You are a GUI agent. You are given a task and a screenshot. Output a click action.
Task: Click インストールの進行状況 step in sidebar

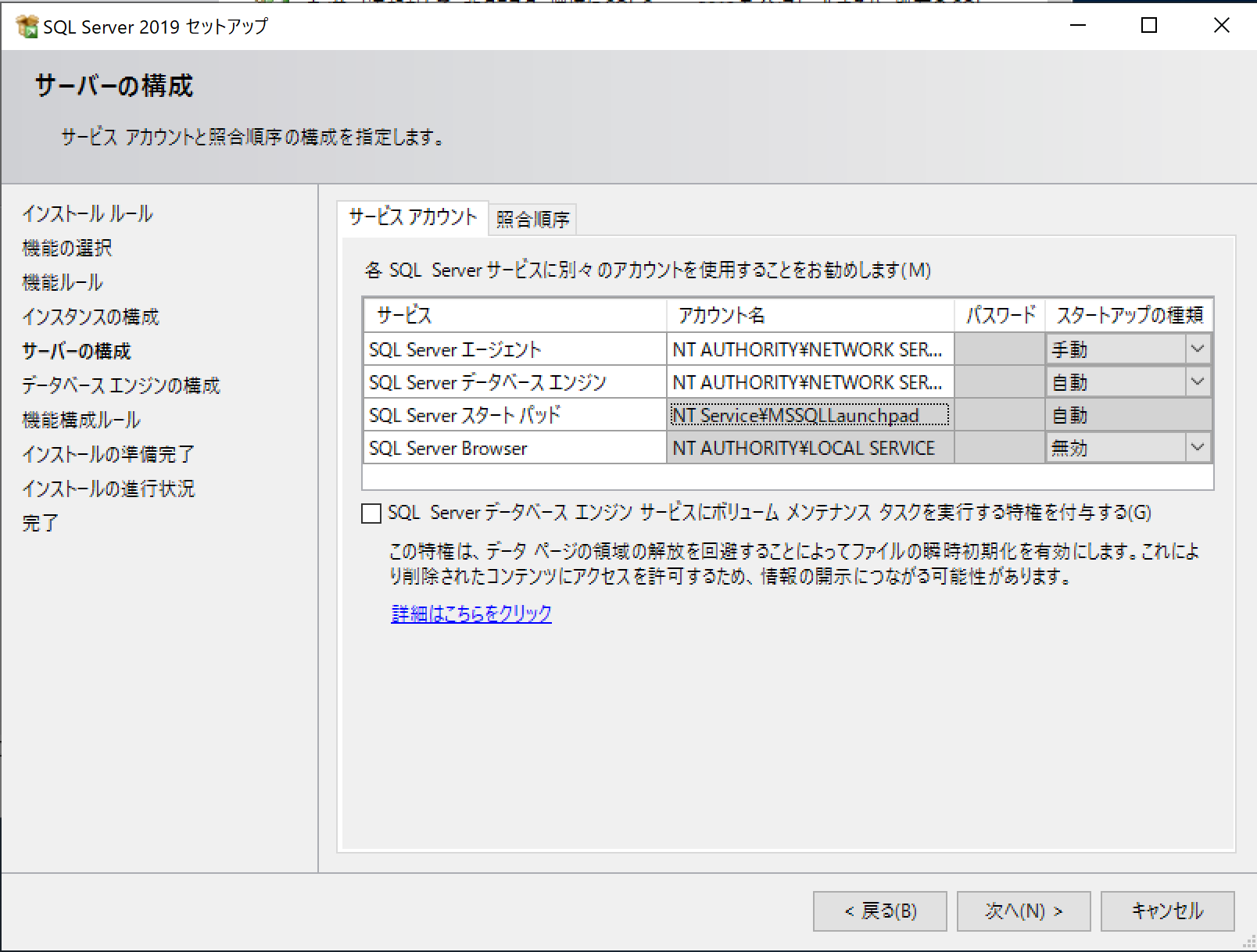pos(108,489)
